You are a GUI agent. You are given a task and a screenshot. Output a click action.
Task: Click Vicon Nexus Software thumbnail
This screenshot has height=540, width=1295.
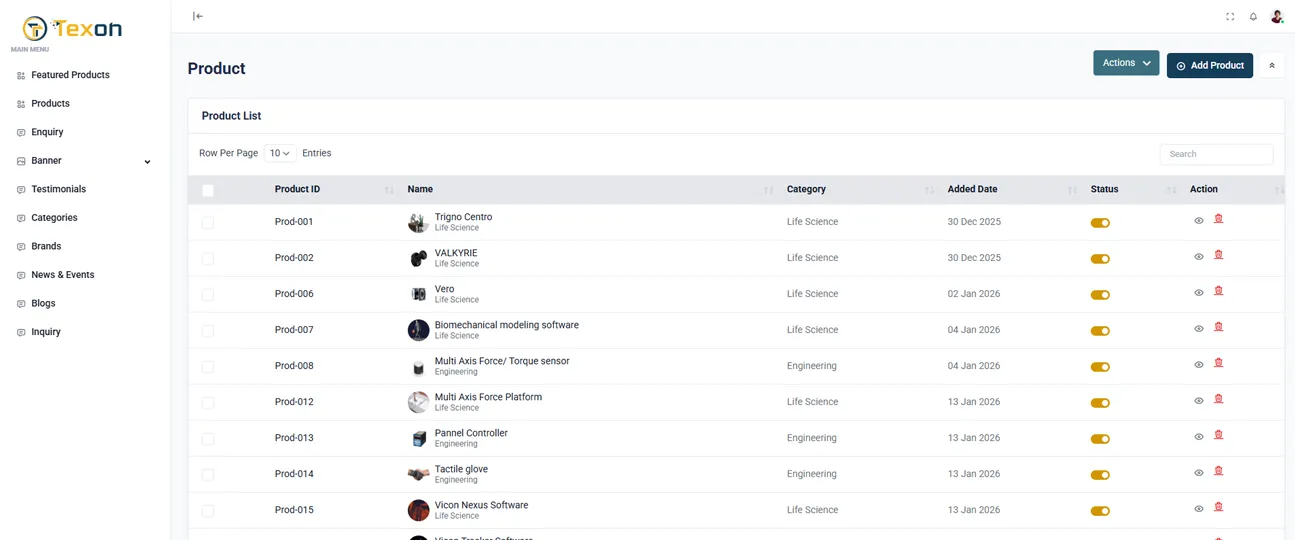(418, 510)
